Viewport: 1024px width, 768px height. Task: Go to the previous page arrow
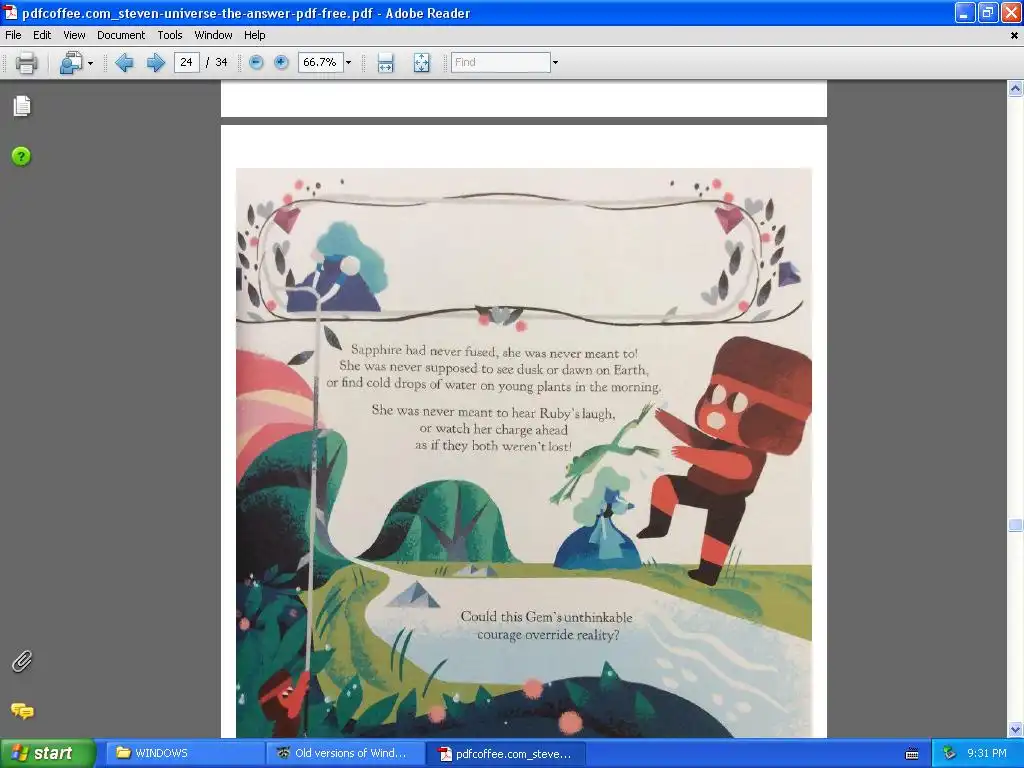(x=124, y=63)
